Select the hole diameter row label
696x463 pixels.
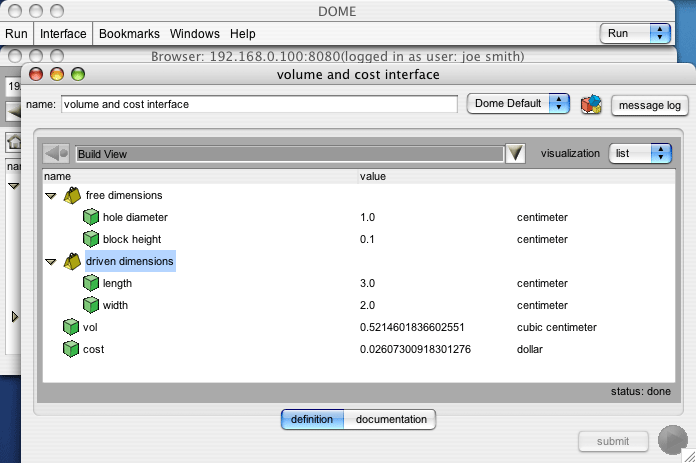pyautogui.click(x=135, y=217)
